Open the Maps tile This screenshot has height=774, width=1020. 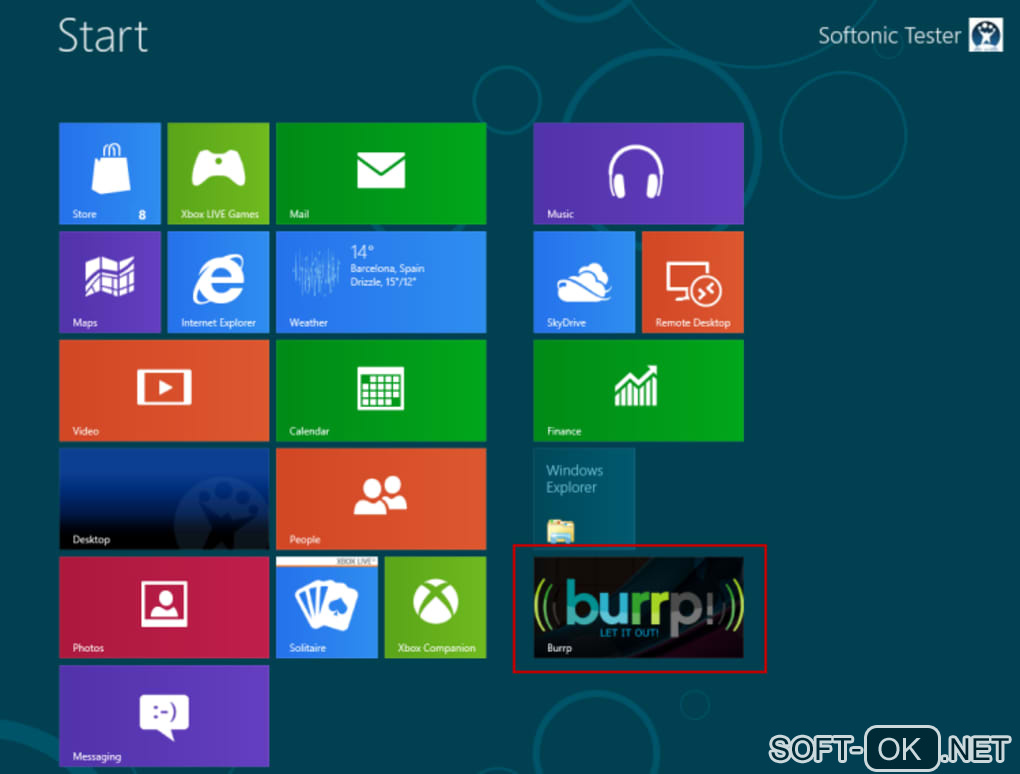(x=110, y=282)
